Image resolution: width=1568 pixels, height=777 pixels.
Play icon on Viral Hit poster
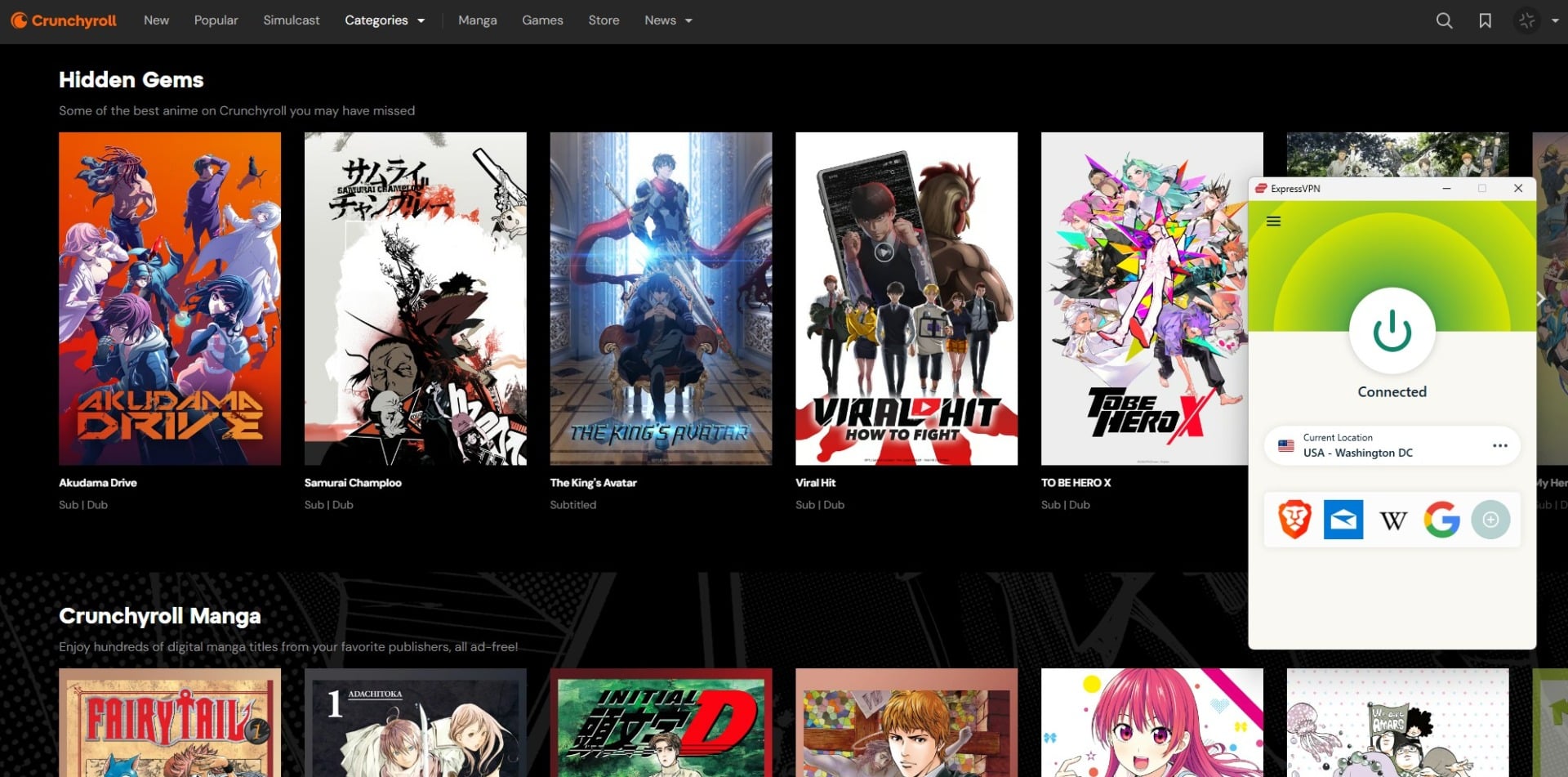(x=884, y=252)
